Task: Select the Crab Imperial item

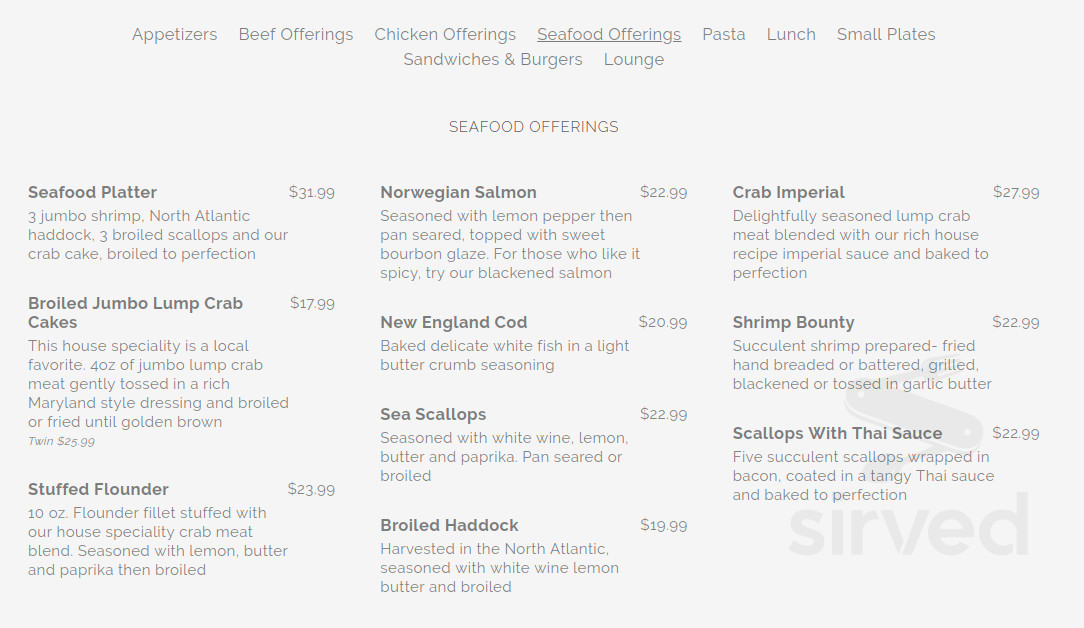Action: pos(786,192)
